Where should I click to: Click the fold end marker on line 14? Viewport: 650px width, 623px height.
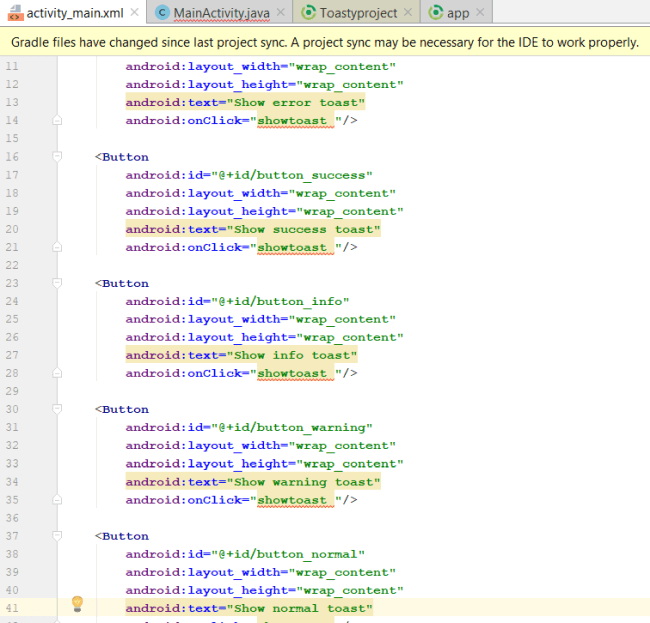pos(58,121)
